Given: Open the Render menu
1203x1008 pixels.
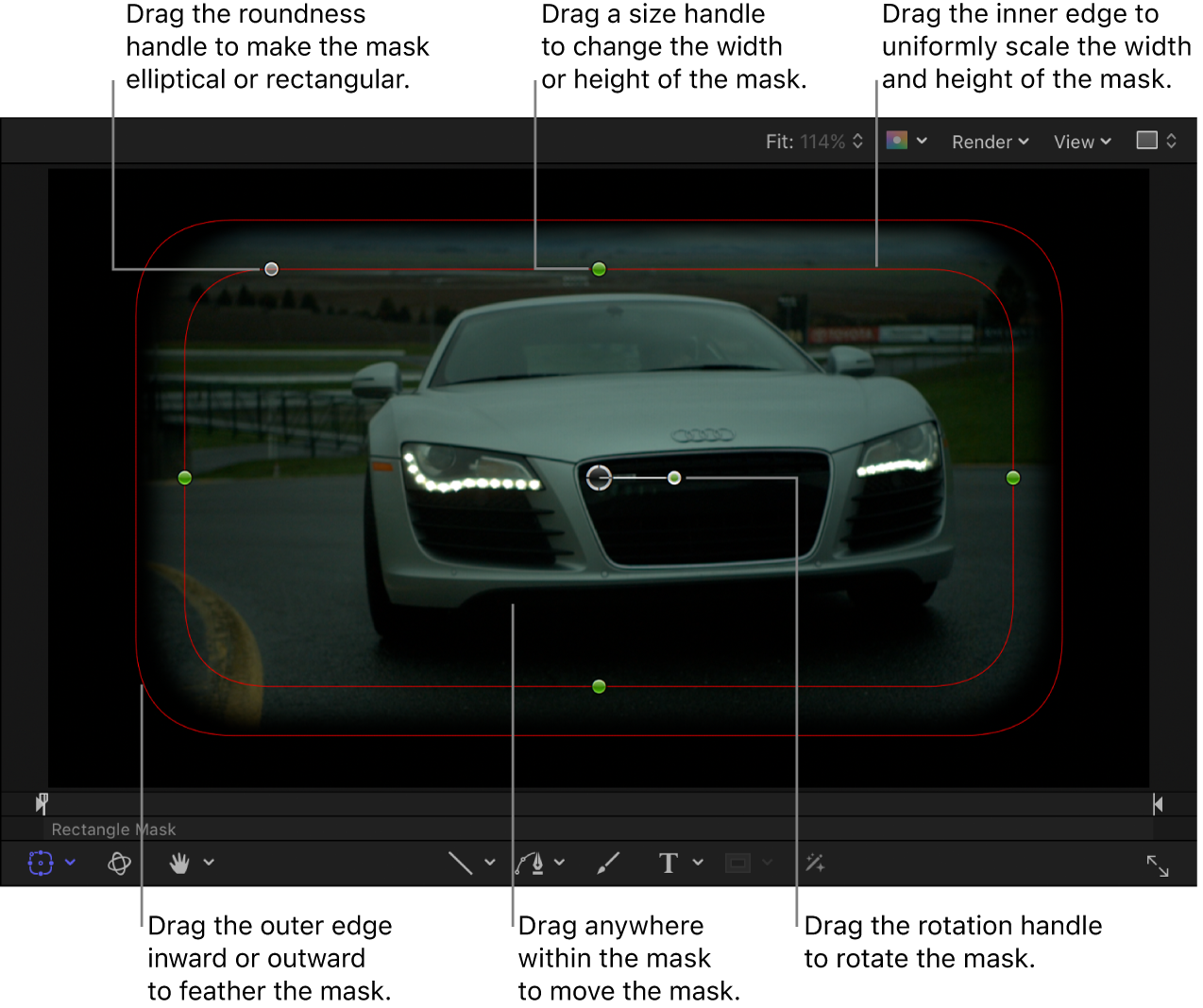Looking at the screenshot, I should (x=989, y=142).
